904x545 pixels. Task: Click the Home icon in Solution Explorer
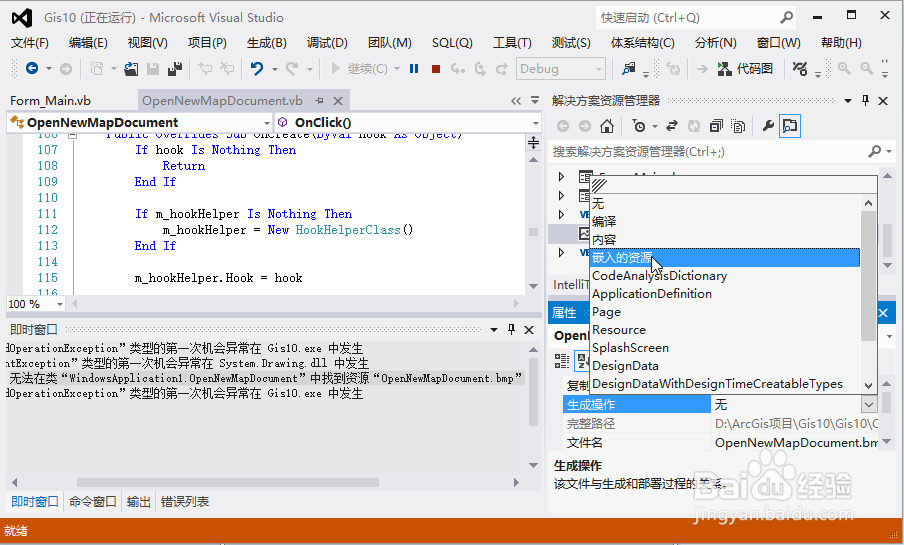(607, 126)
